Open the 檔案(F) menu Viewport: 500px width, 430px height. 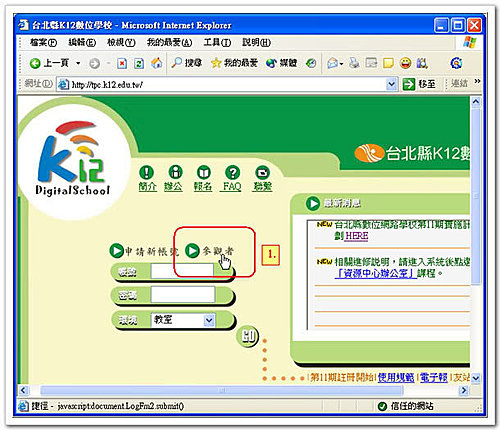[x=43, y=42]
